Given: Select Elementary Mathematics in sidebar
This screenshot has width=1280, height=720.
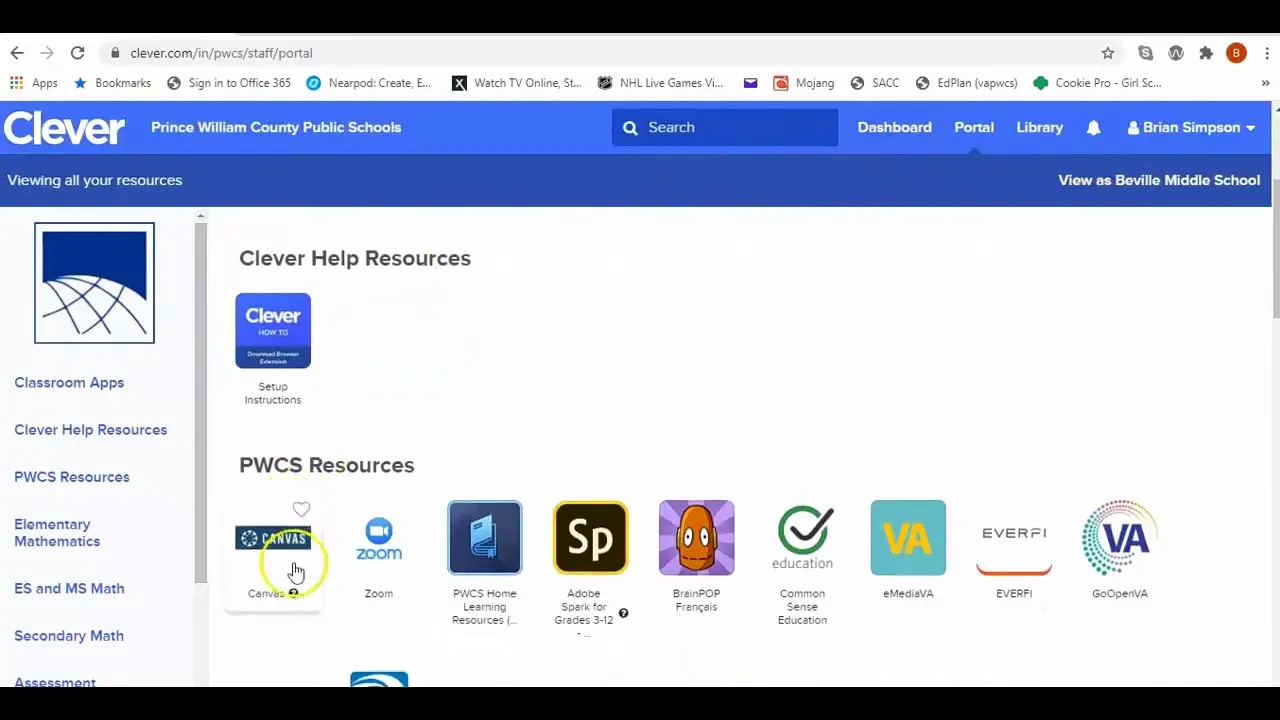Looking at the screenshot, I should (57, 533).
